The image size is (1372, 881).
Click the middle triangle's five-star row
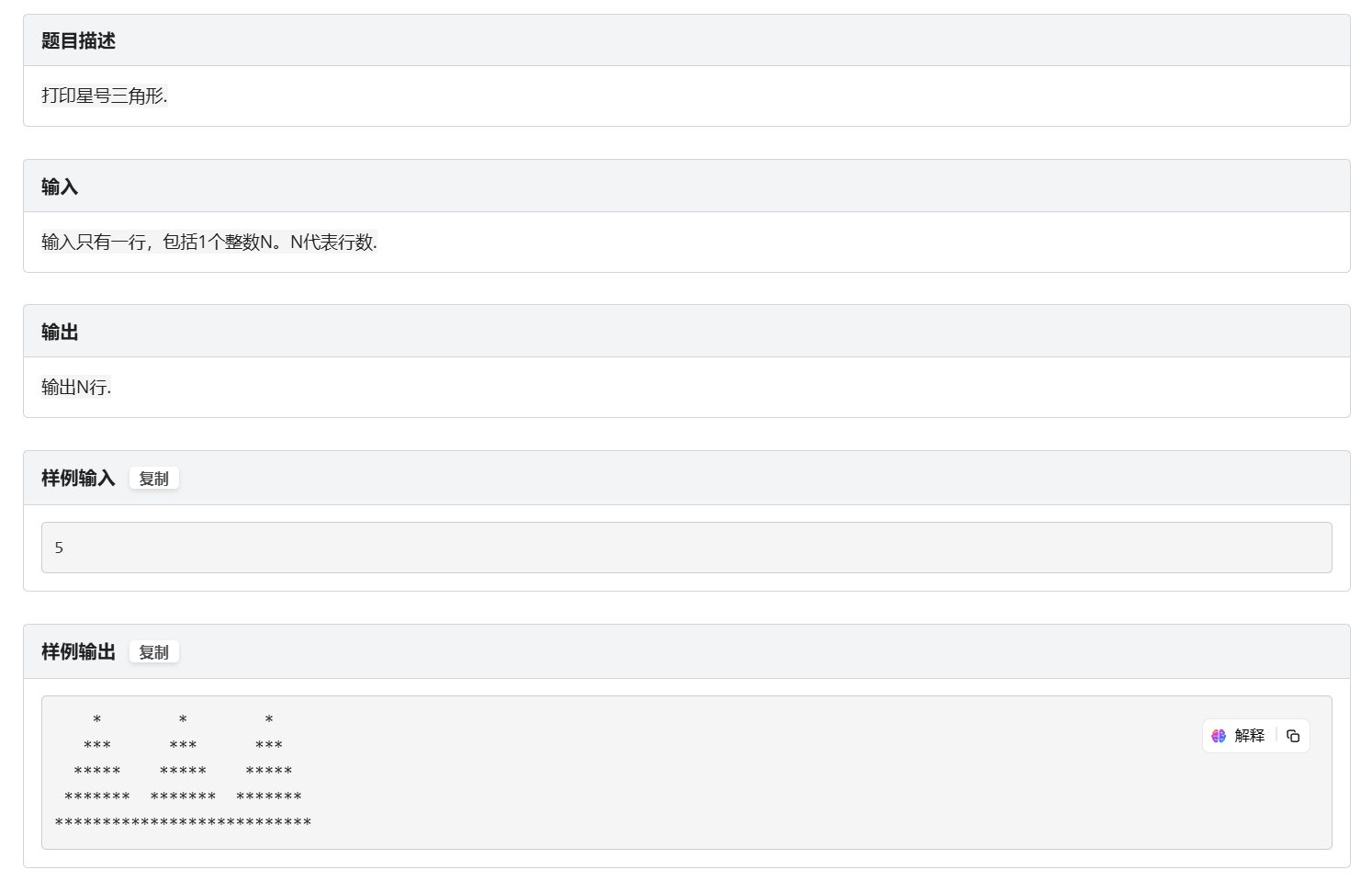pyautogui.click(x=183, y=772)
